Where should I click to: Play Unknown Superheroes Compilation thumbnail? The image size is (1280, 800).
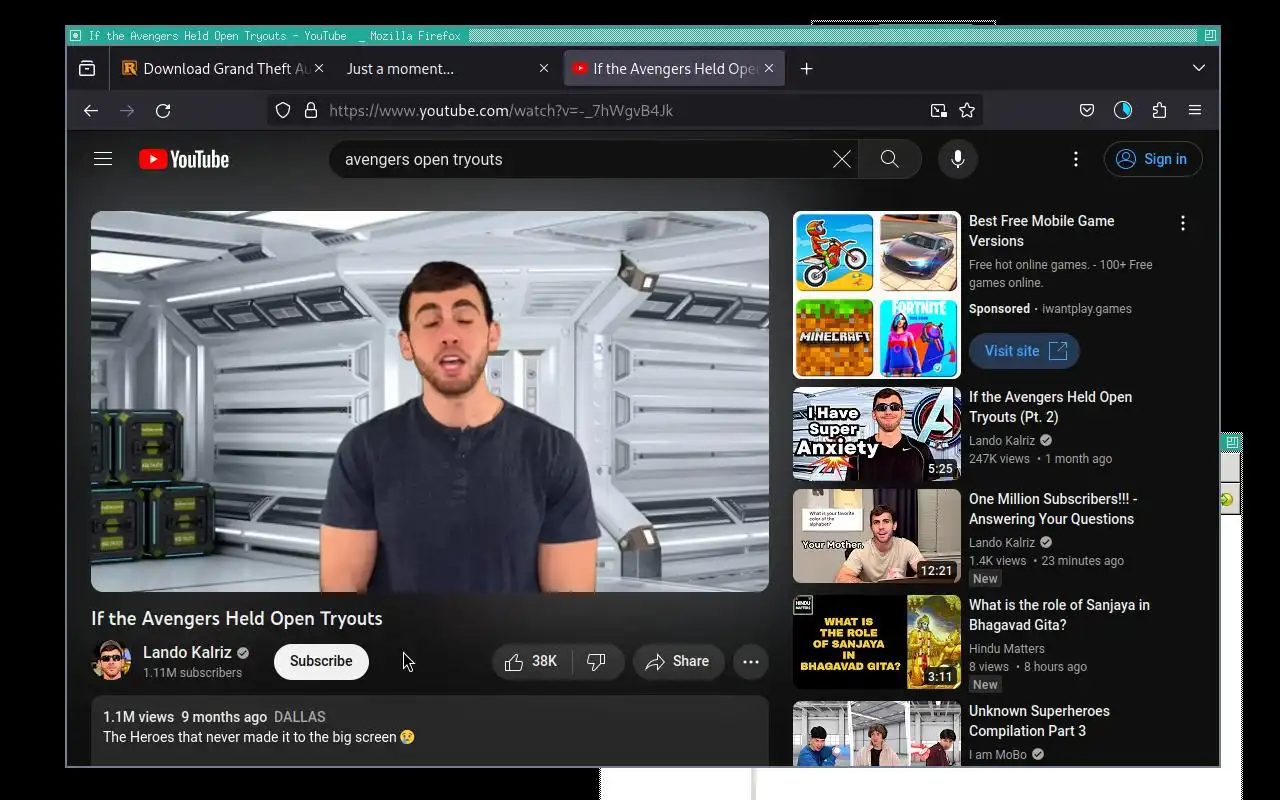point(877,734)
